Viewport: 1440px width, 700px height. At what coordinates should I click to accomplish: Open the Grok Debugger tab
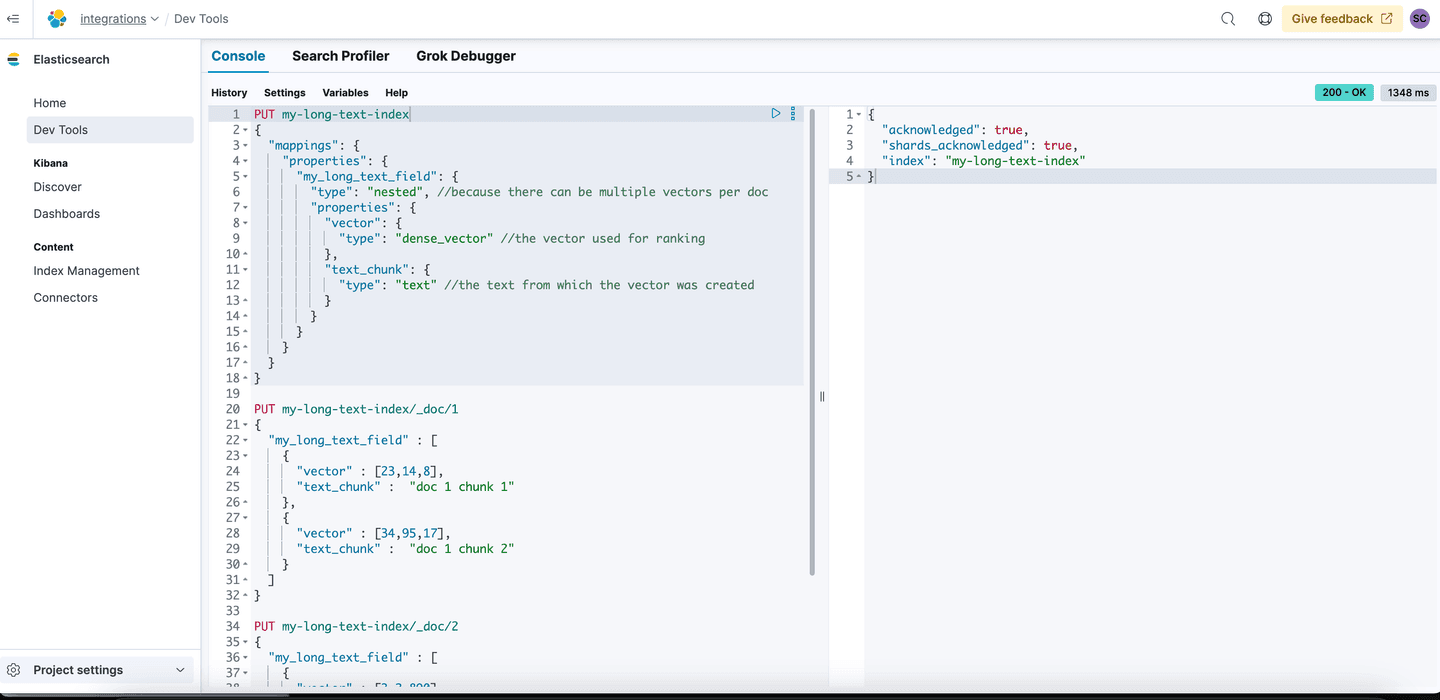pos(466,56)
